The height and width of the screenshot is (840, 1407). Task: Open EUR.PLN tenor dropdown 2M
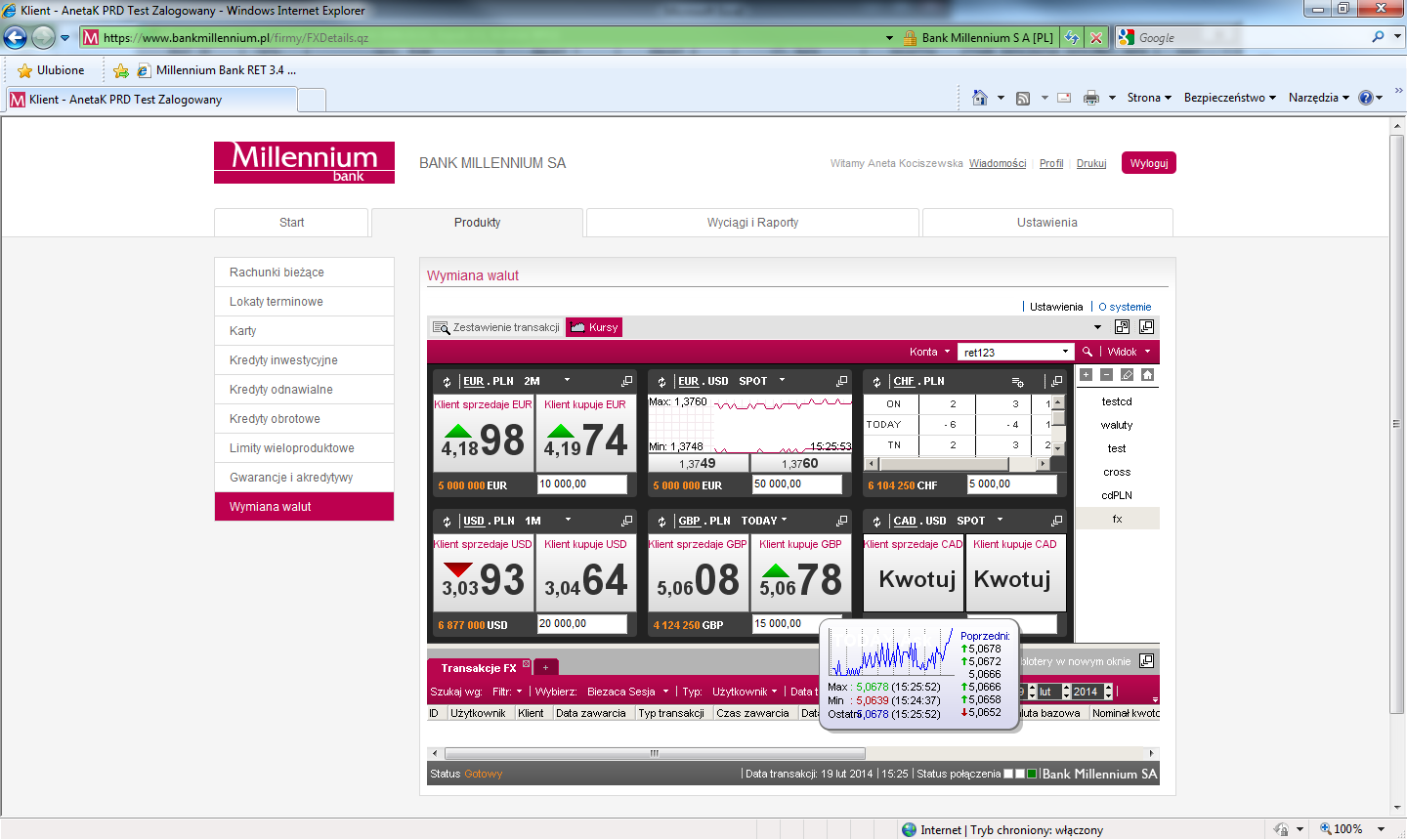[x=567, y=381]
